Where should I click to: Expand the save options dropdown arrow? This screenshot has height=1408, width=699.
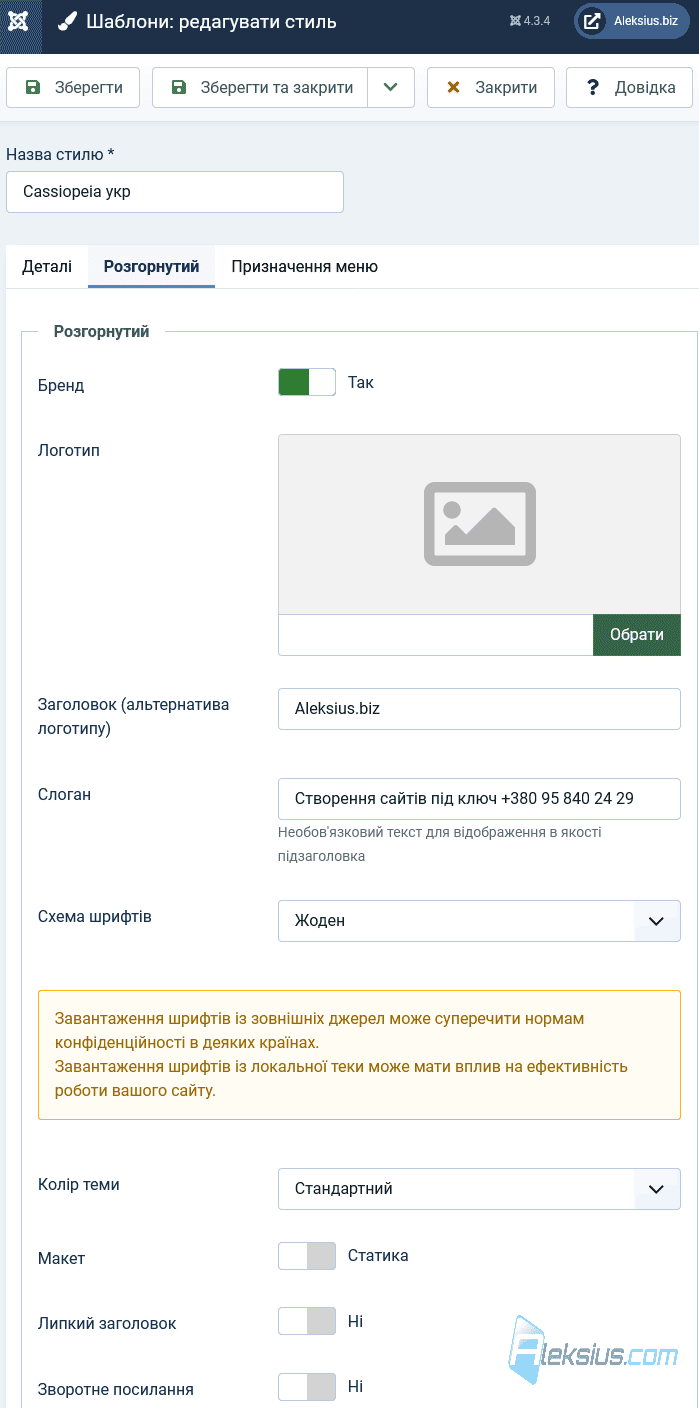pos(391,87)
